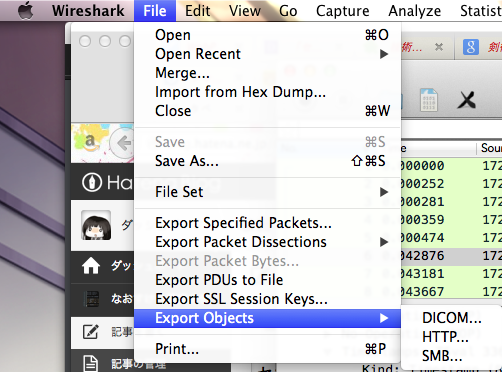
Task: Open the Analyze menu
Action: (415, 11)
